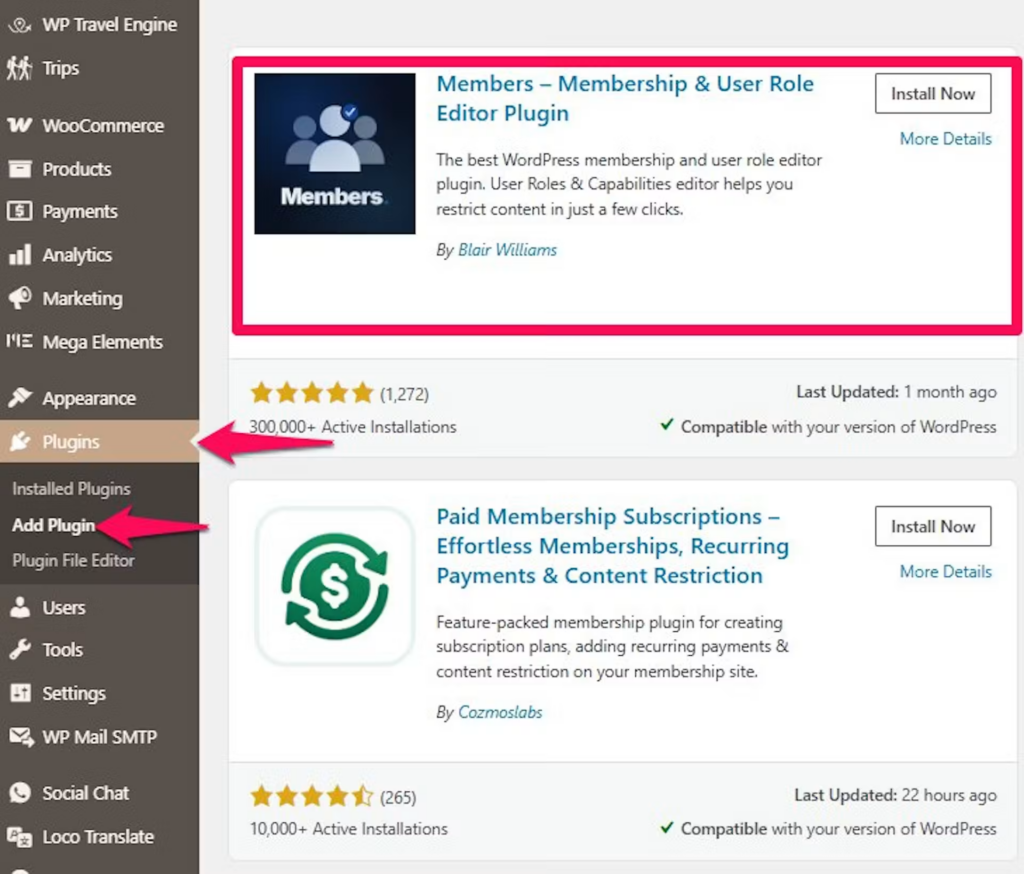Click the Payments dollar icon
Viewport: 1024px width, 874px height.
pos(20,212)
